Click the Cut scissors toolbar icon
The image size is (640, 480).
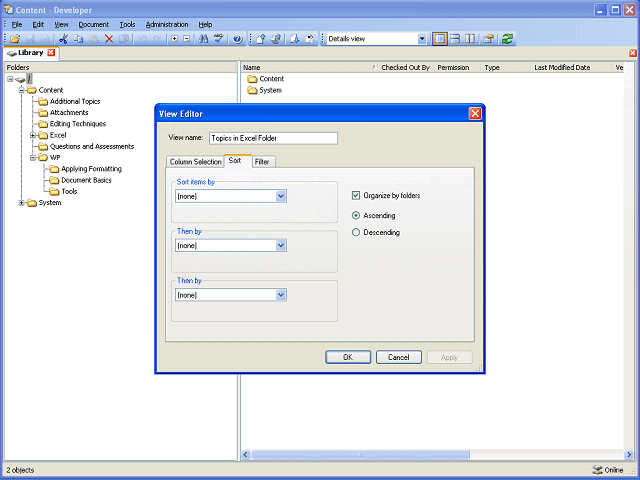[63, 39]
